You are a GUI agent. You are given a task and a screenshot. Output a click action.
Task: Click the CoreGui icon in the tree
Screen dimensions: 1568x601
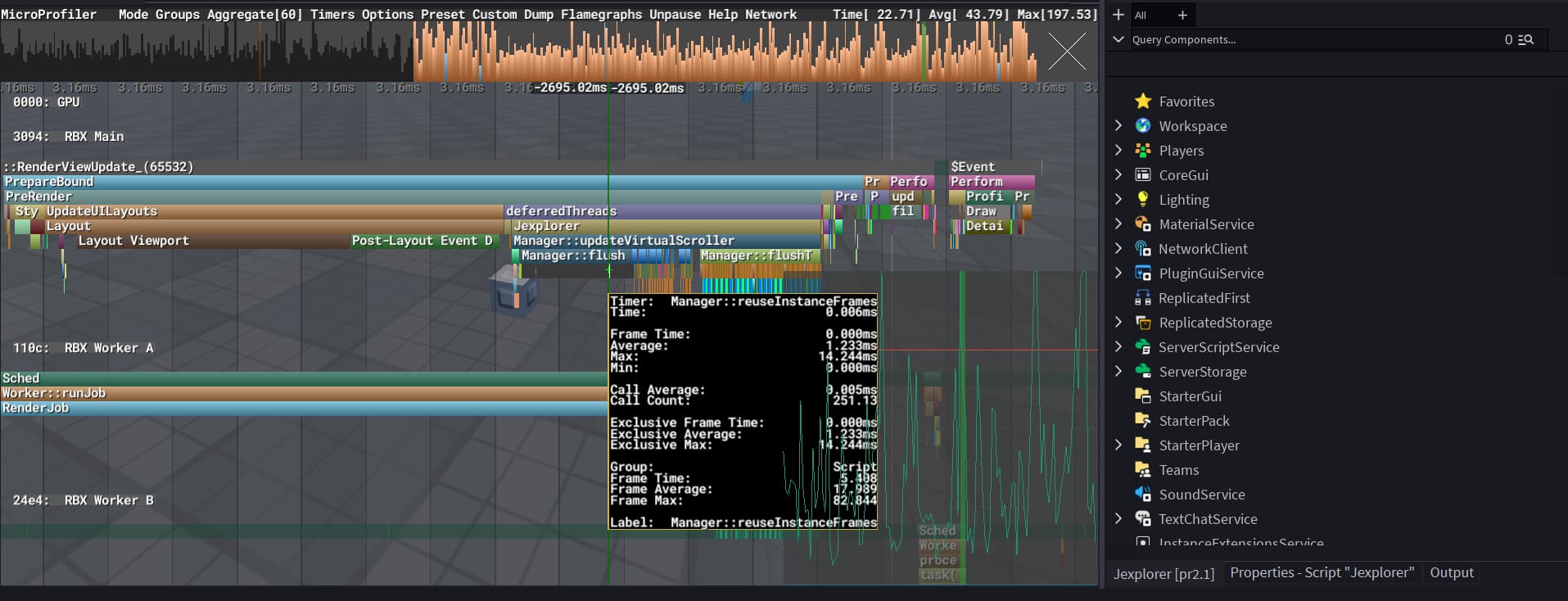[1143, 175]
